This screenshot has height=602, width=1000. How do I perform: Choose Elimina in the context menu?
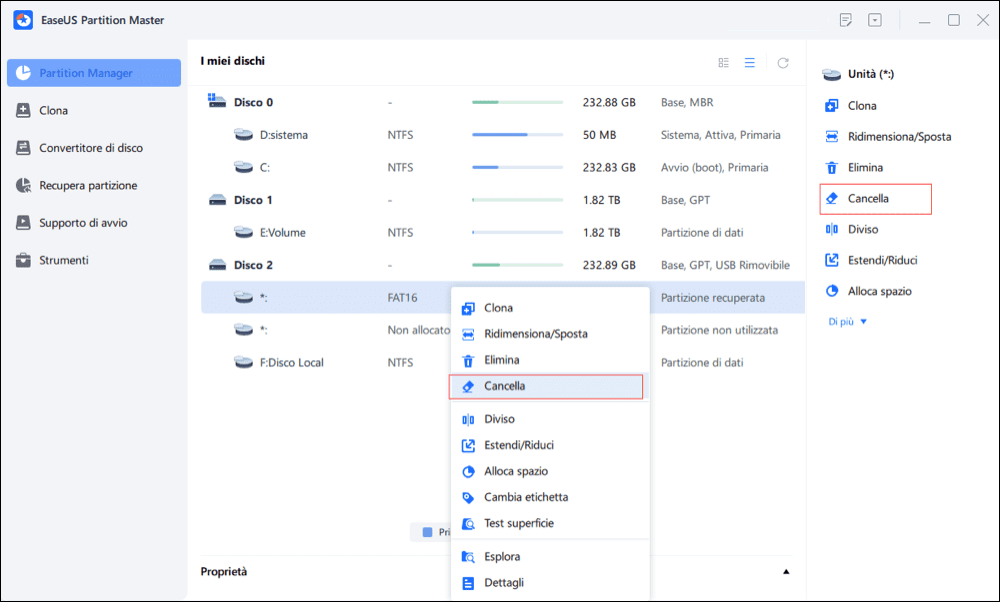[x=550, y=360]
